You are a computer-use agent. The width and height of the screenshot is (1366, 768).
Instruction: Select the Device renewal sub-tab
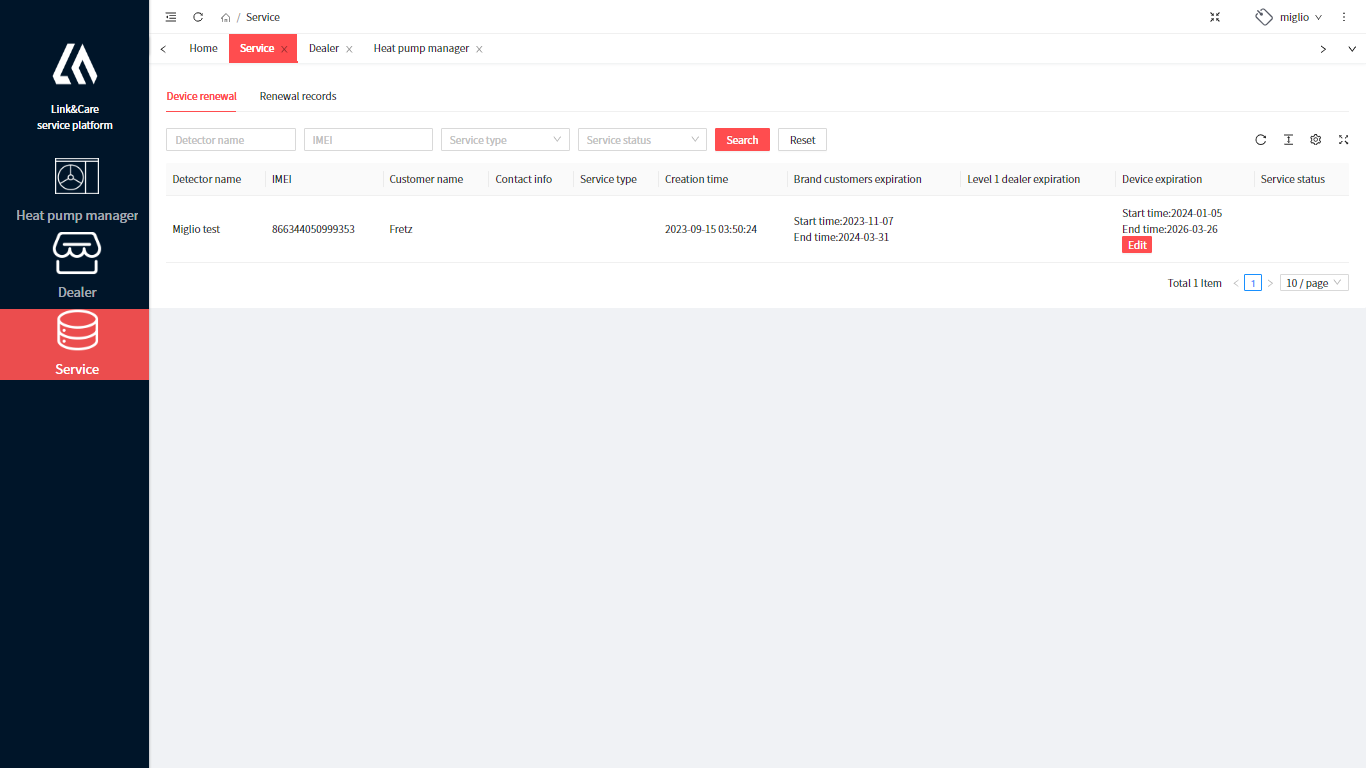(x=201, y=96)
